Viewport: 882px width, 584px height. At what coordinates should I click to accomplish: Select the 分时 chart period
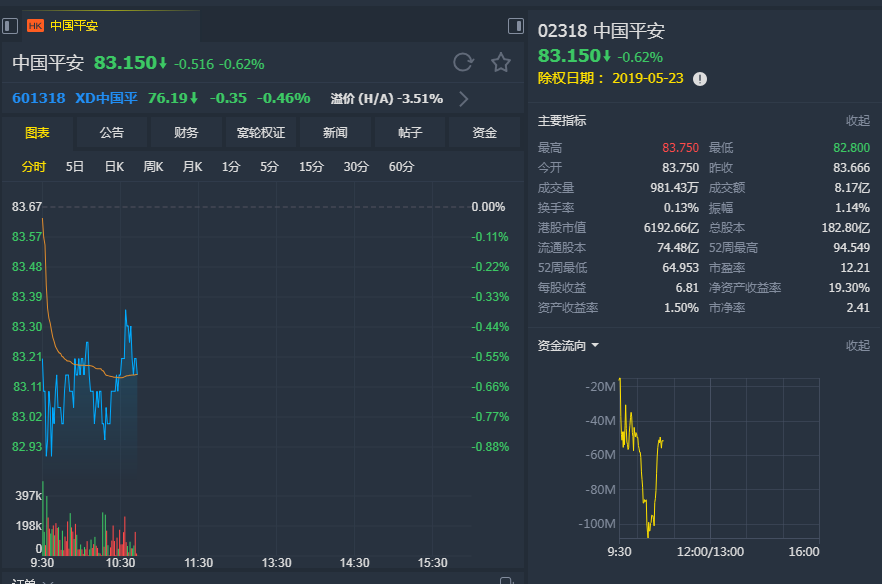tap(34, 167)
